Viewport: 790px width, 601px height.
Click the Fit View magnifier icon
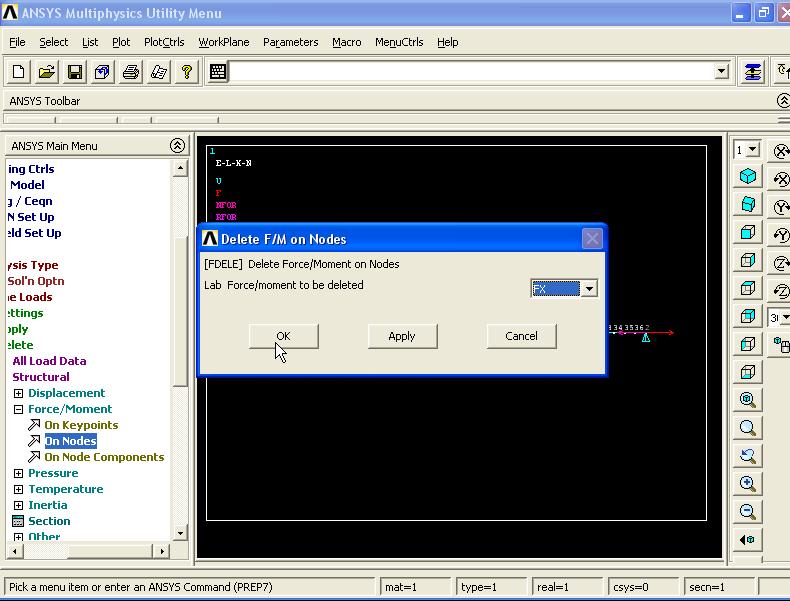click(x=748, y=399)
